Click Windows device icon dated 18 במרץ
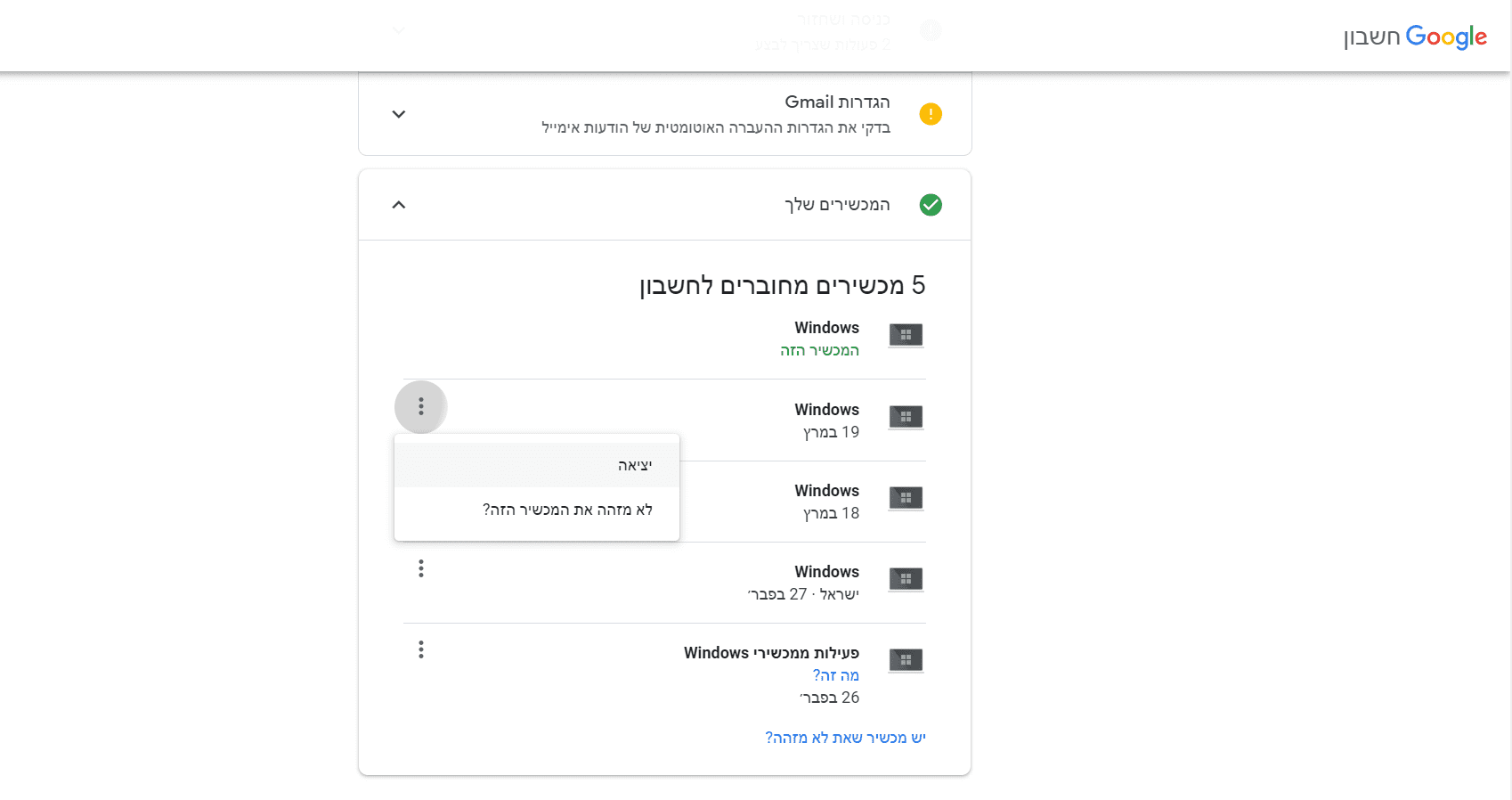 pos(906,498)
